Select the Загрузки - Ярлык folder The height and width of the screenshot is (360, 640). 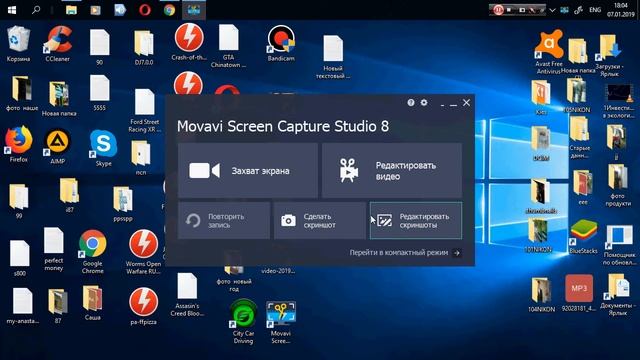(610, 56)
